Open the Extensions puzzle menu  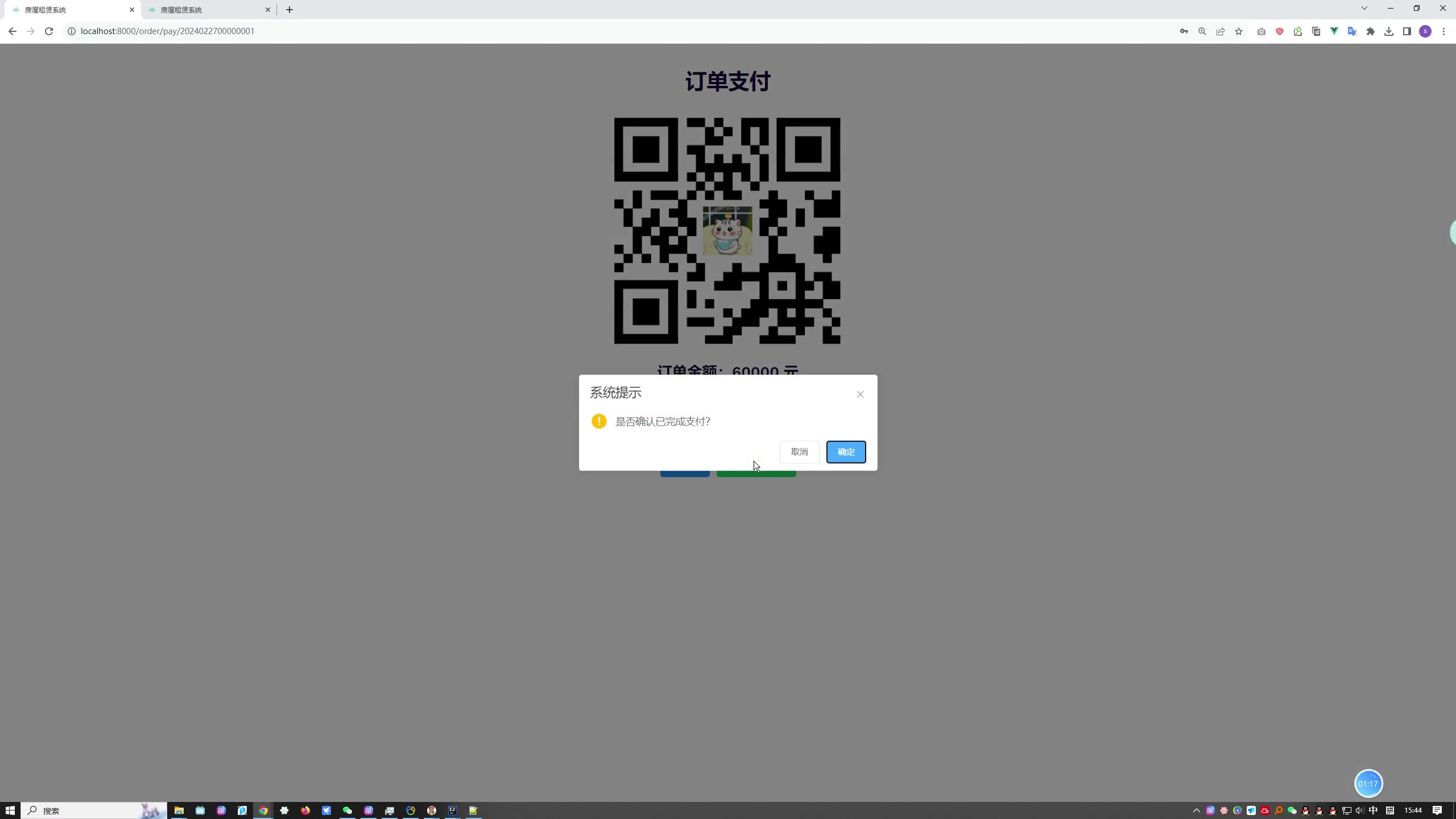coord(1371,31)
